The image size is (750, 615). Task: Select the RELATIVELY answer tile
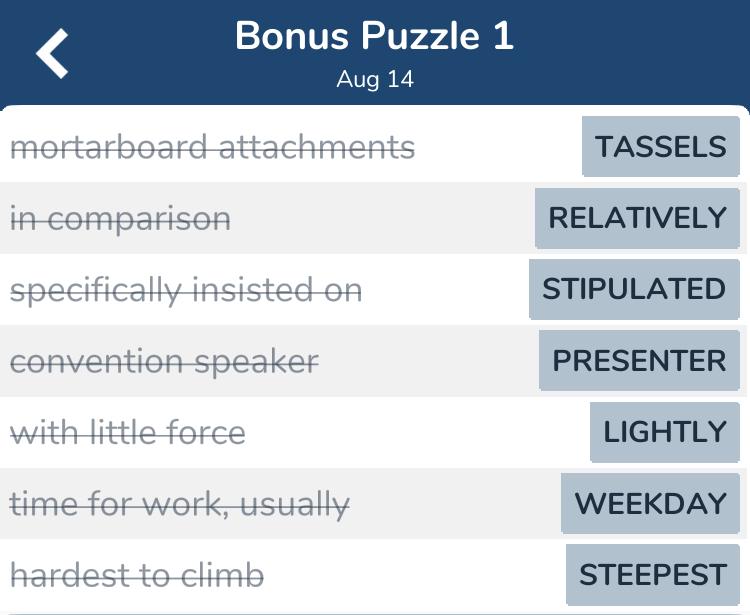[637, 218]
